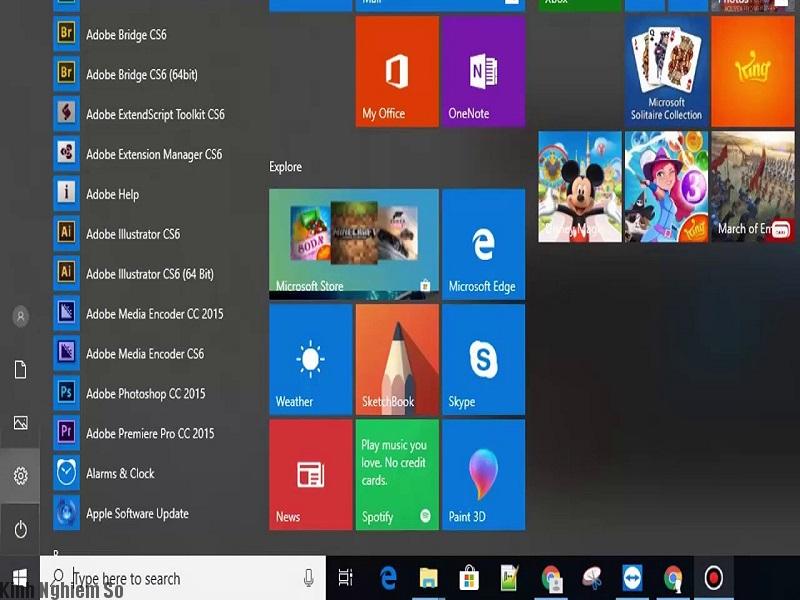
Task: Click the 'Type here to search' box
Action: click(183, 578)
